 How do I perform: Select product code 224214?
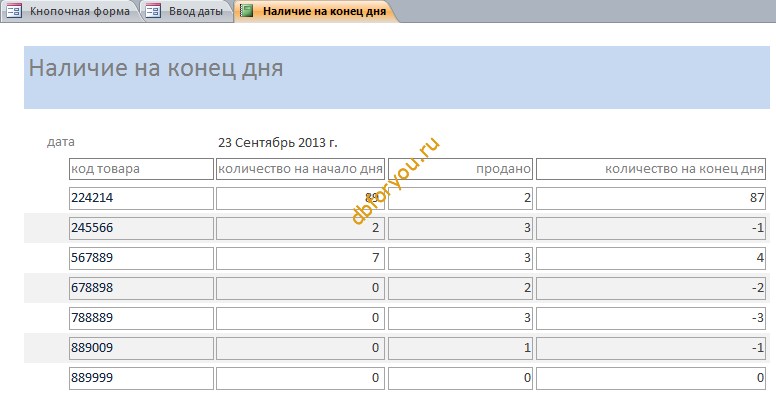point(142,198)
